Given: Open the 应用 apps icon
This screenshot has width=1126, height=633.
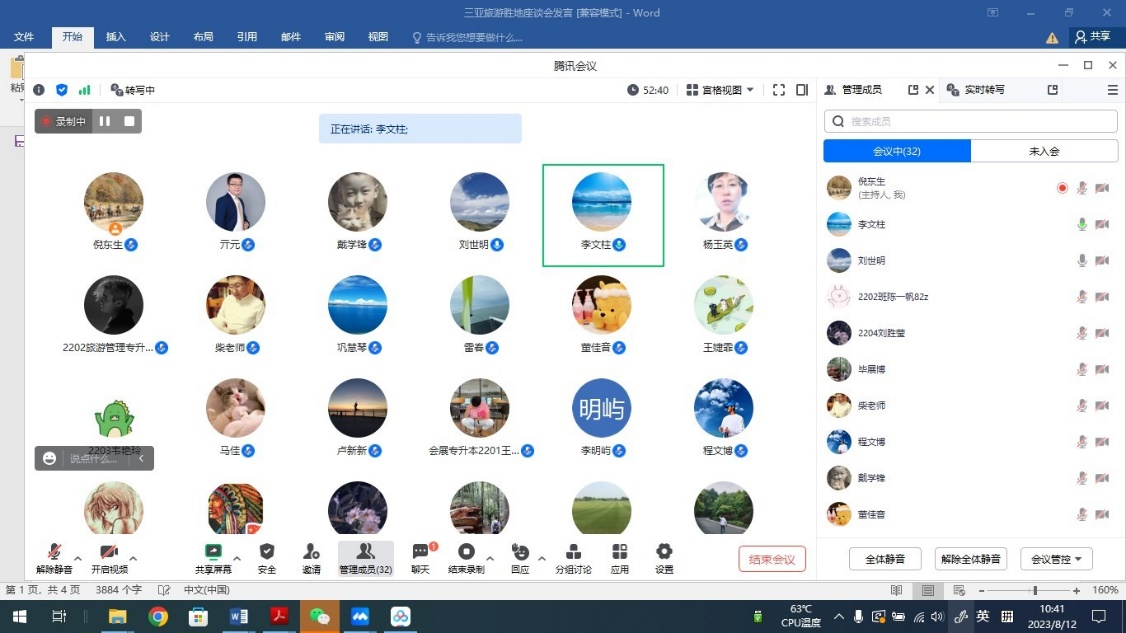Looking at the screenshot, I should [x=619, y=552].
